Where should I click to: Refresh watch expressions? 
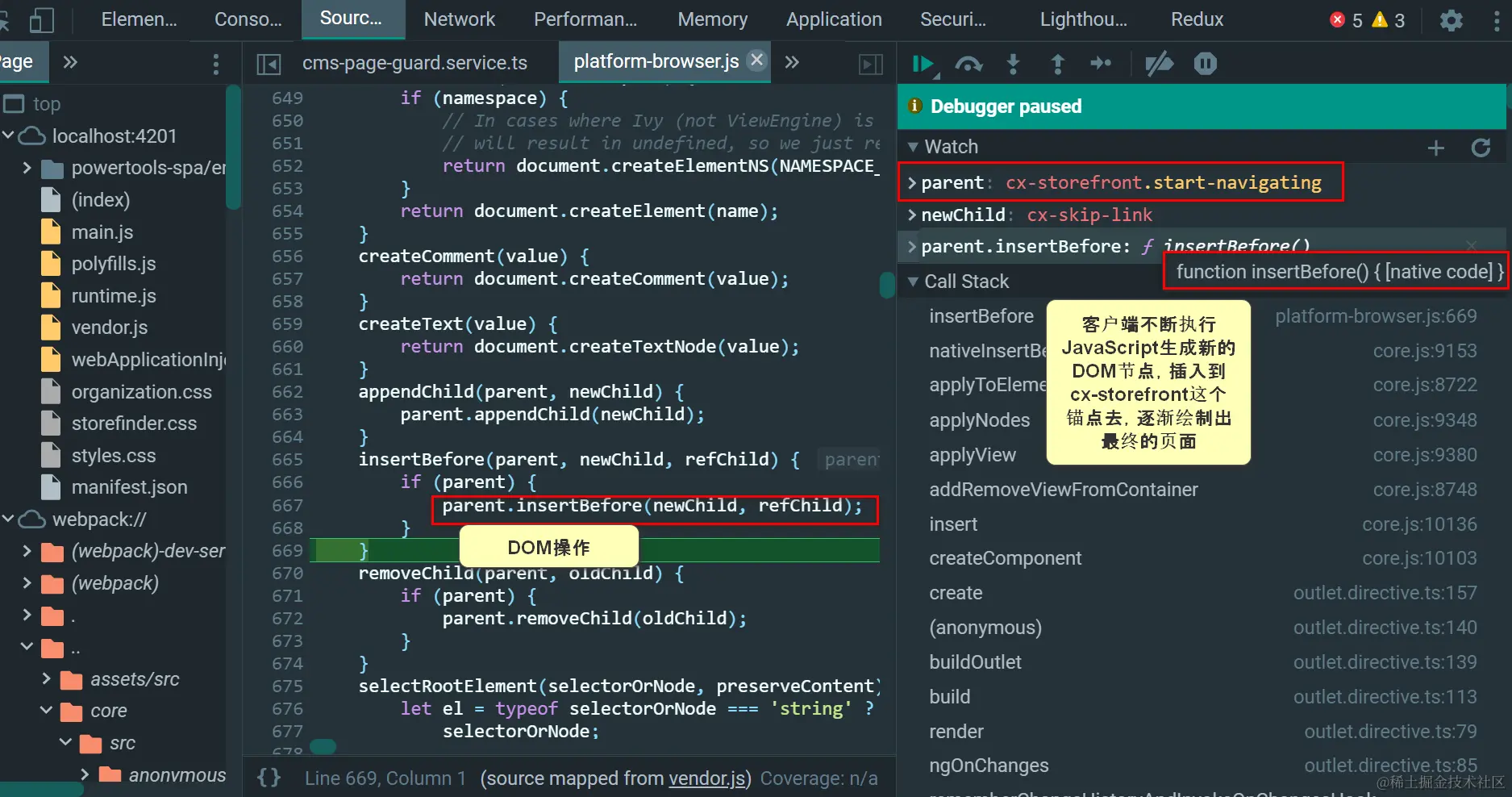point(1481,148)
